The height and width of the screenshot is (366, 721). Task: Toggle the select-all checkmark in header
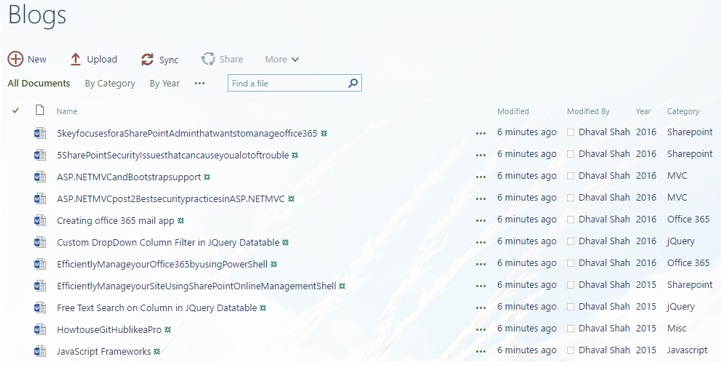[16, 110]
